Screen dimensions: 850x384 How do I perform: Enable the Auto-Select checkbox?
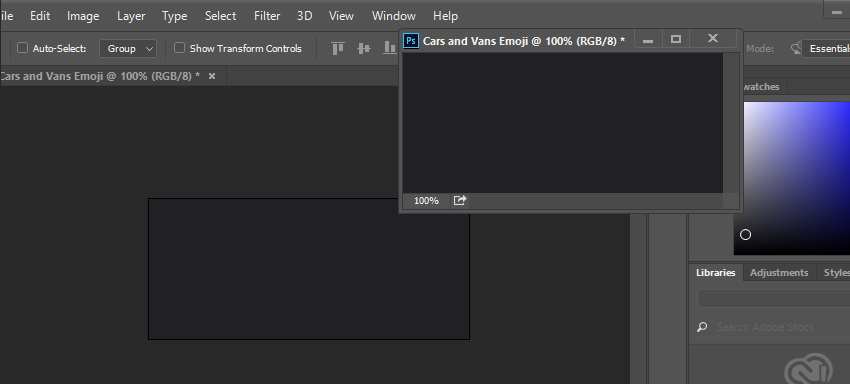point(22,48)
